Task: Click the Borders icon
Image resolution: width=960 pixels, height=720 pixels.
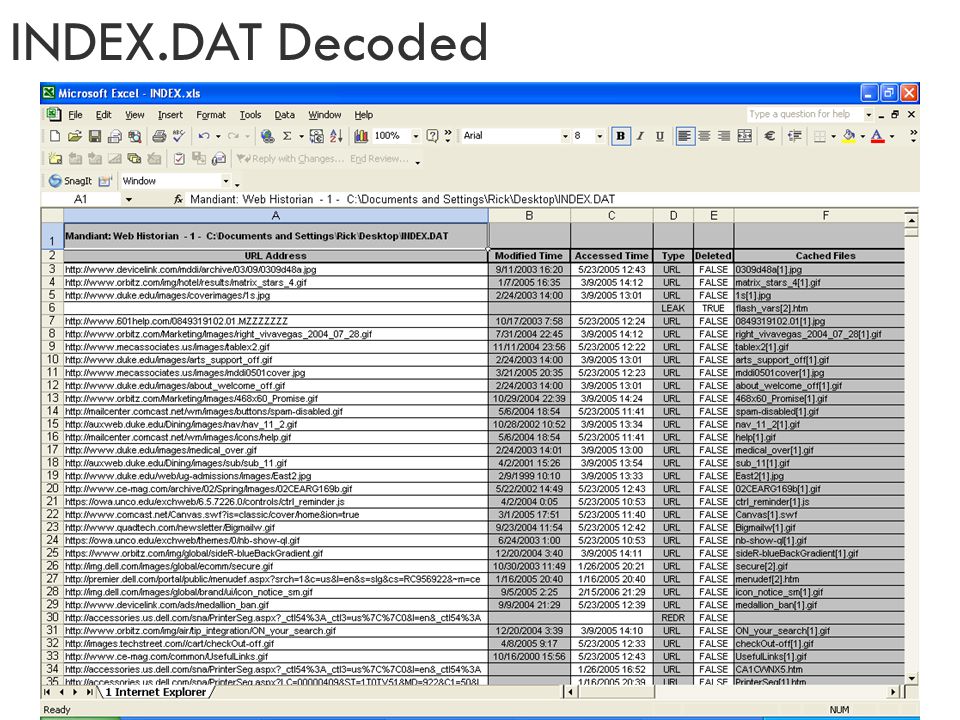Action: pyautogui.click(x=820, y=136)
